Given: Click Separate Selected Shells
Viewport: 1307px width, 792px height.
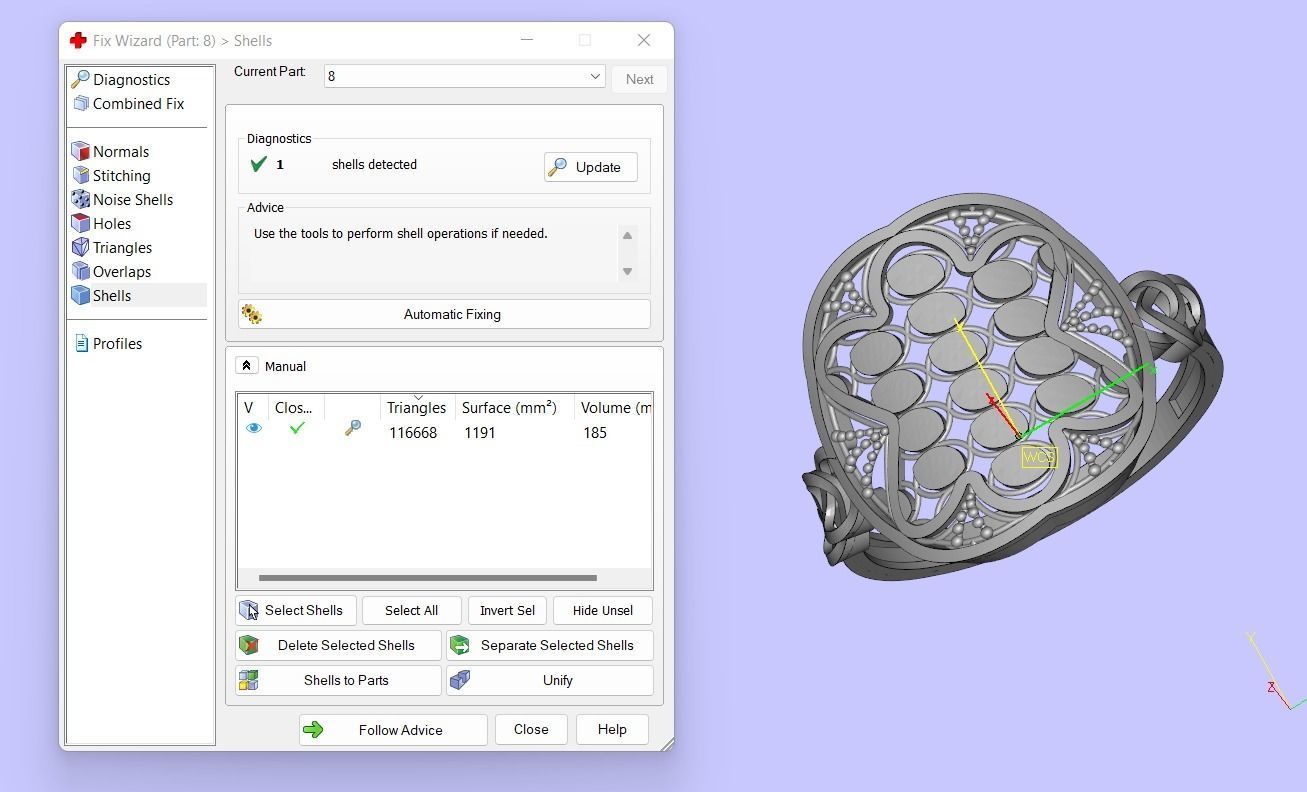Looking at the screenshot, I should click(550, 646).
